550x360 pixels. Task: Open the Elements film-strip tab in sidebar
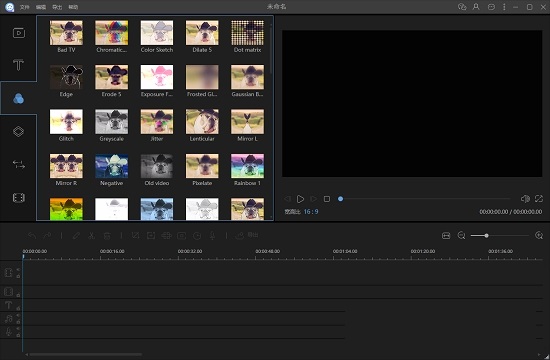tap(19, 198)
